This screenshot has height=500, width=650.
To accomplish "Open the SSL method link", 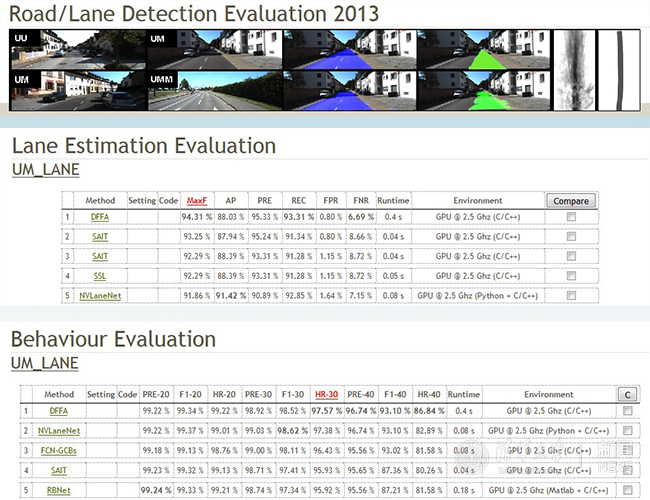I will 100,275.
